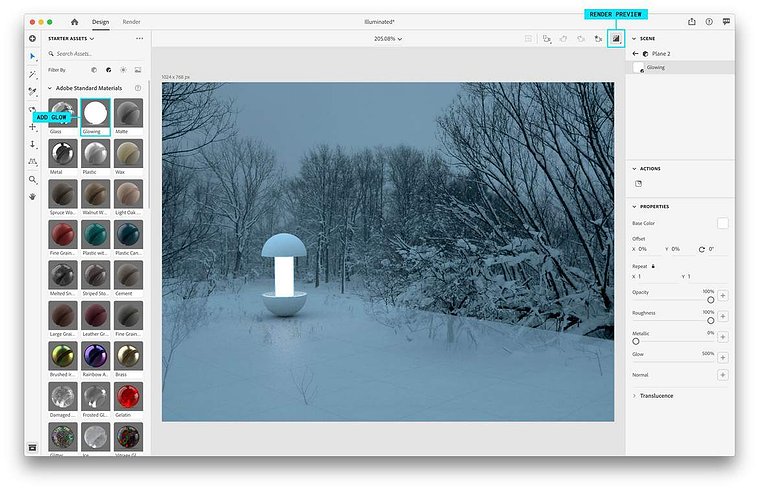Click the dimmed frame selection toolbar icon

coord(529,39)
